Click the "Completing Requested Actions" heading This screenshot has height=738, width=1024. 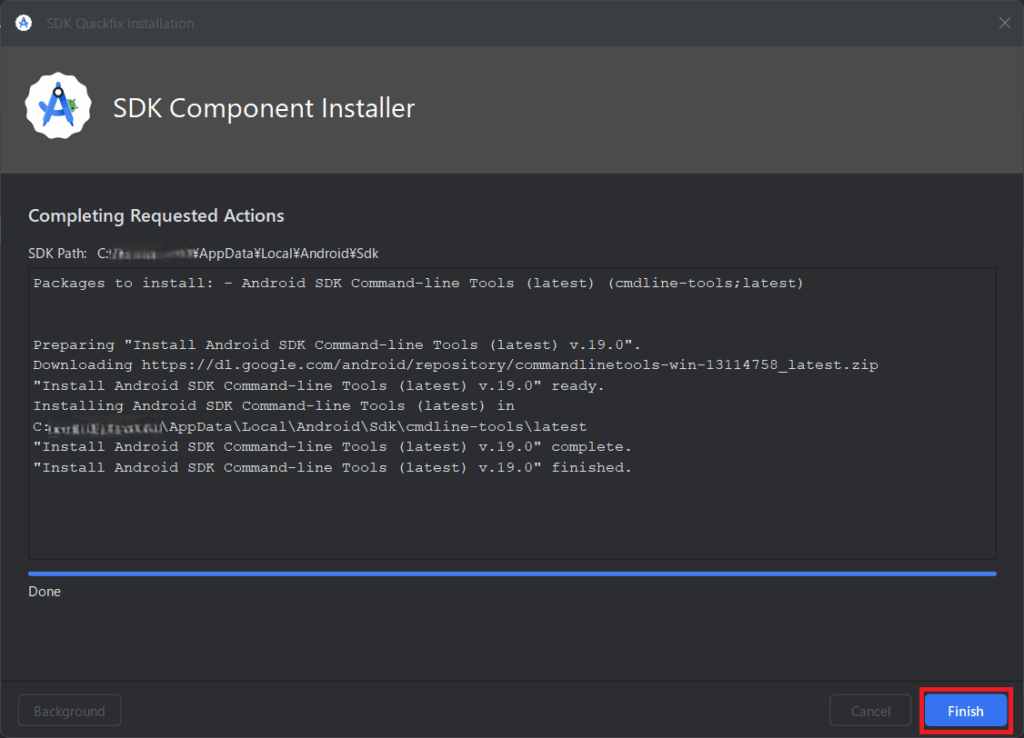(x=156, y=216)
